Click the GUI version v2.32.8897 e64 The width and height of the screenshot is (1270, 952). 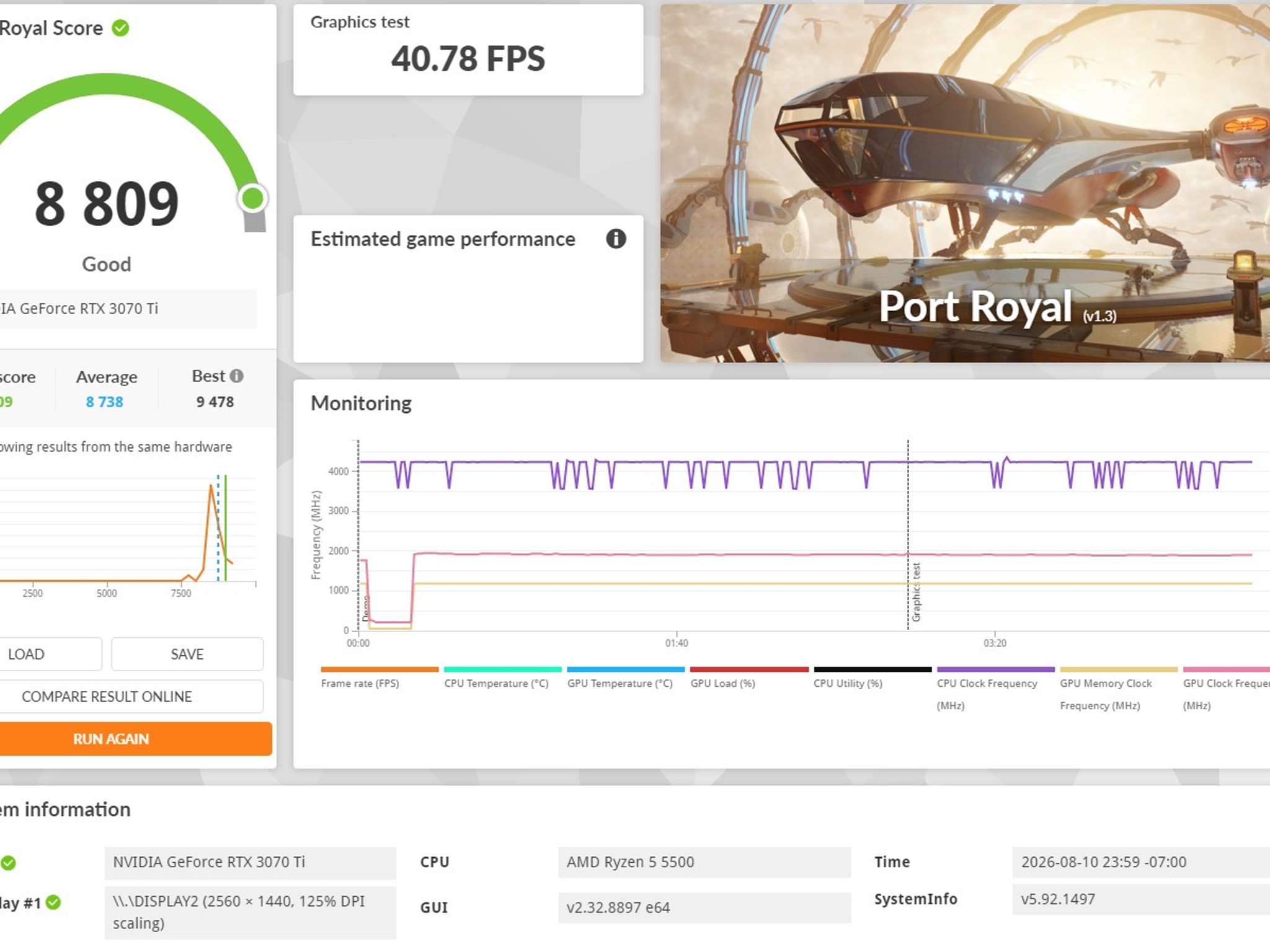coord(704,908)
